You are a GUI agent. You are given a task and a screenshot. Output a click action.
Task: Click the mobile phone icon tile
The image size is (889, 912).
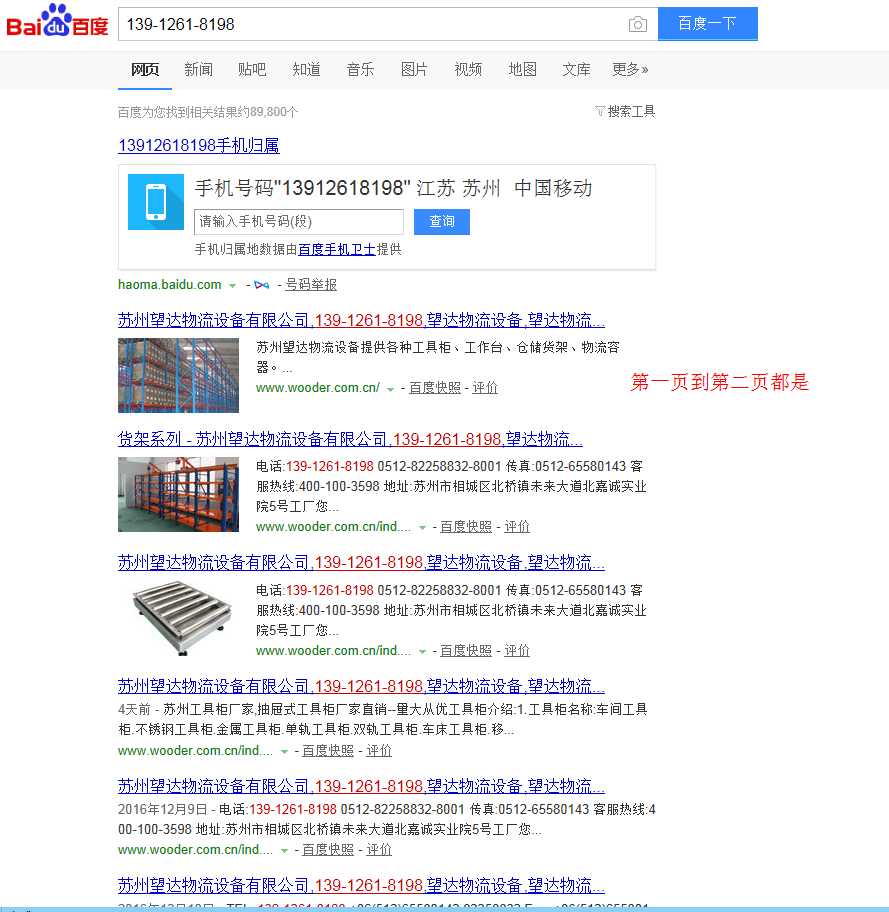point(156,202)
